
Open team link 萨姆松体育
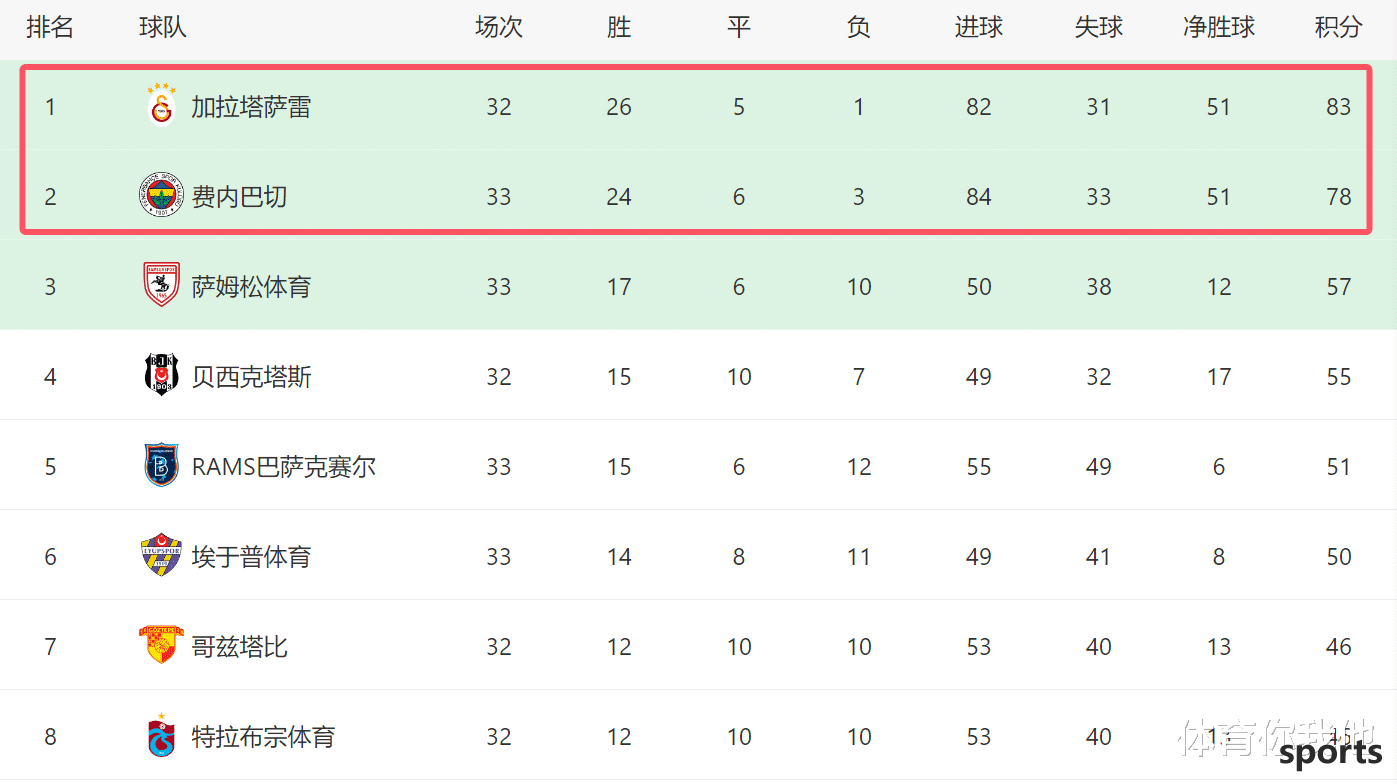(x=251, y=287)
